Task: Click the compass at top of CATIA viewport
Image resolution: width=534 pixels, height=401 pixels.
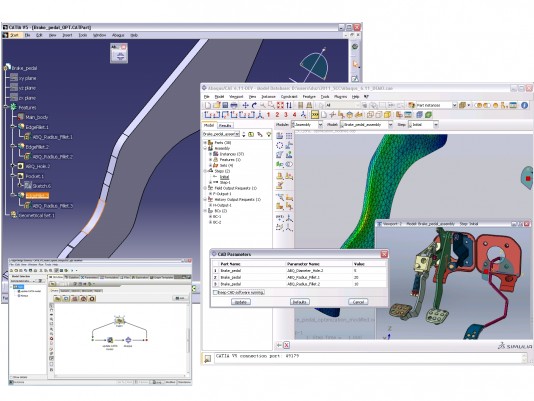Action: tap(314, 66)
